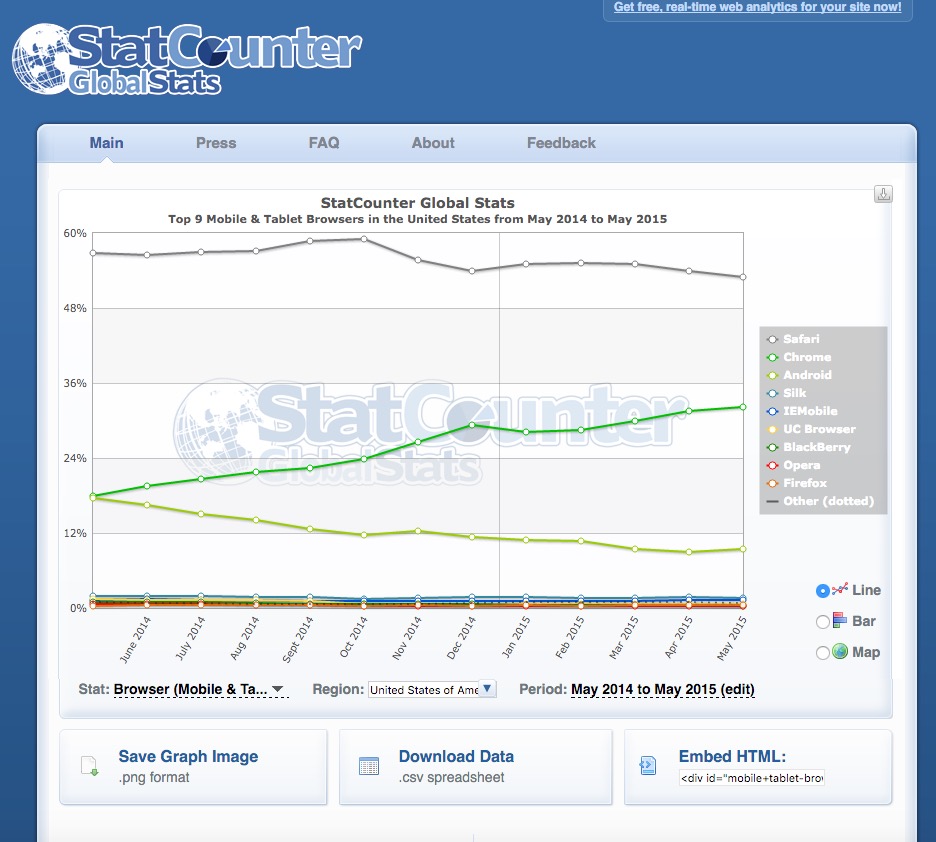Viewport: 936px width, 842px height.
Task: Switch to the Main tab
Action: [106, 143]
